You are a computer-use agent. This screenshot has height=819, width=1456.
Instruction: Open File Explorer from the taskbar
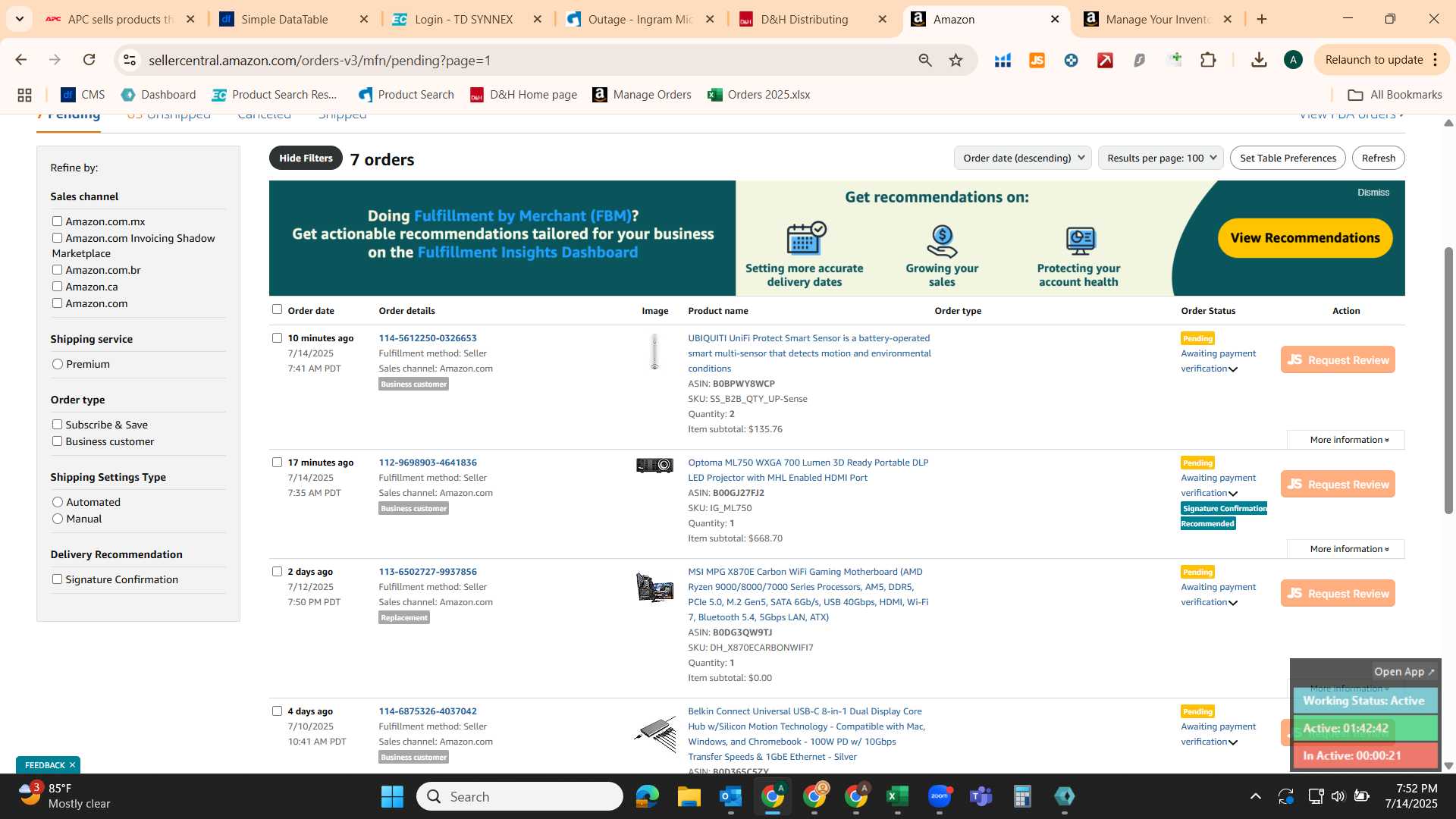[689, 796]
